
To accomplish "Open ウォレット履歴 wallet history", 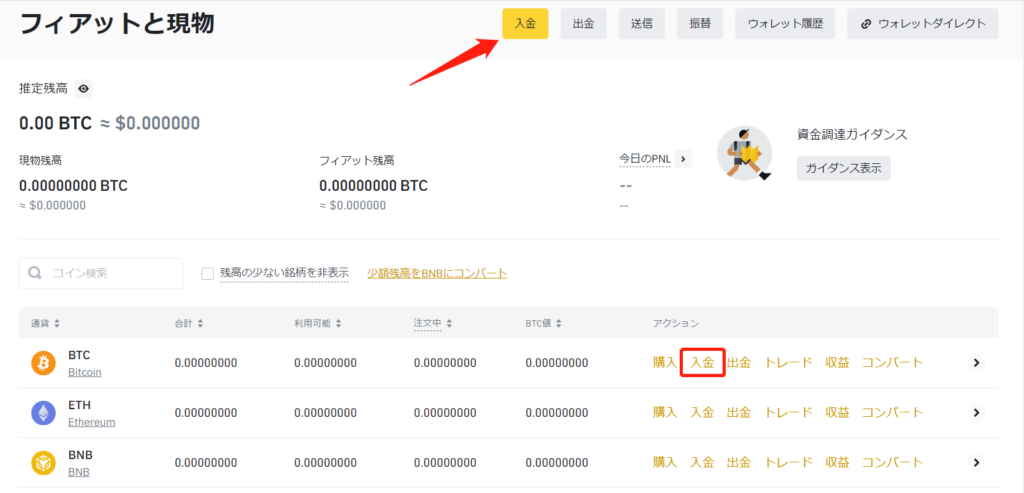I will point(785,24).
